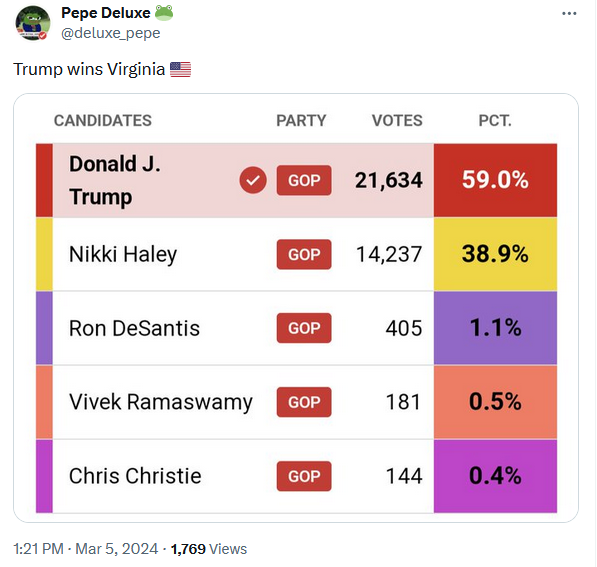The height and width of the screenshot is (567, 597).
Task: Click the red 59.0% percentage cell
Action: click(495, 180)
